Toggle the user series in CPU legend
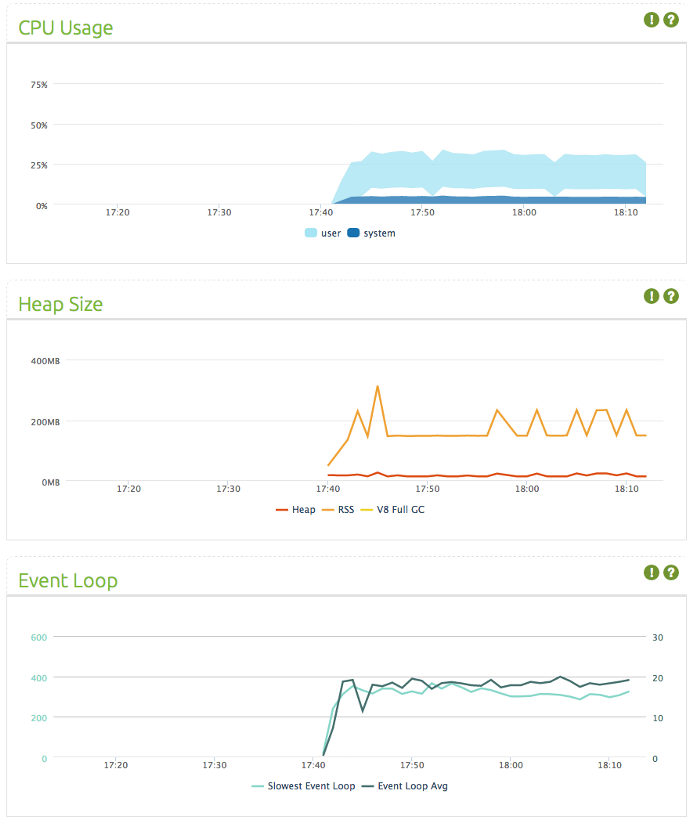This screenshot has width=700, height=826. pyautogui.click(x=323, y=233)
